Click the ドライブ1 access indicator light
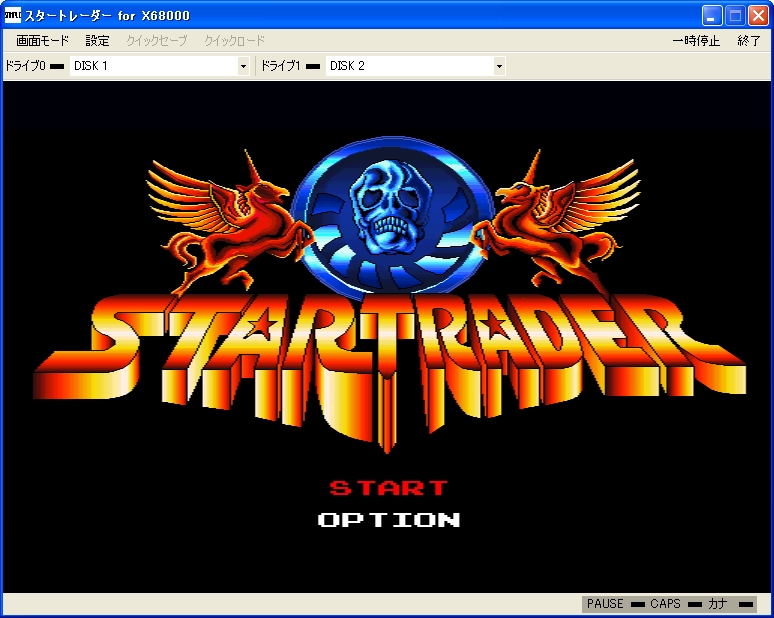The image size is (774, 618). tap(313, 66)
